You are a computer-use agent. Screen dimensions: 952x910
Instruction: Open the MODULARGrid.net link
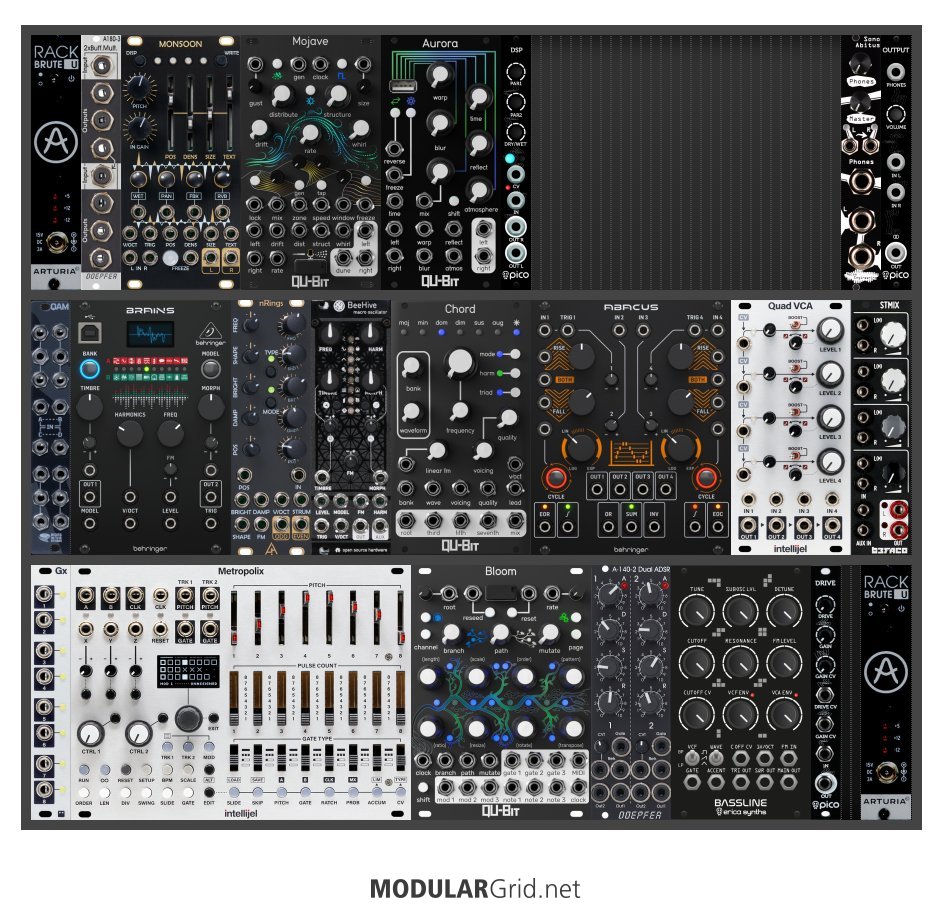click(x=475, y=889)
